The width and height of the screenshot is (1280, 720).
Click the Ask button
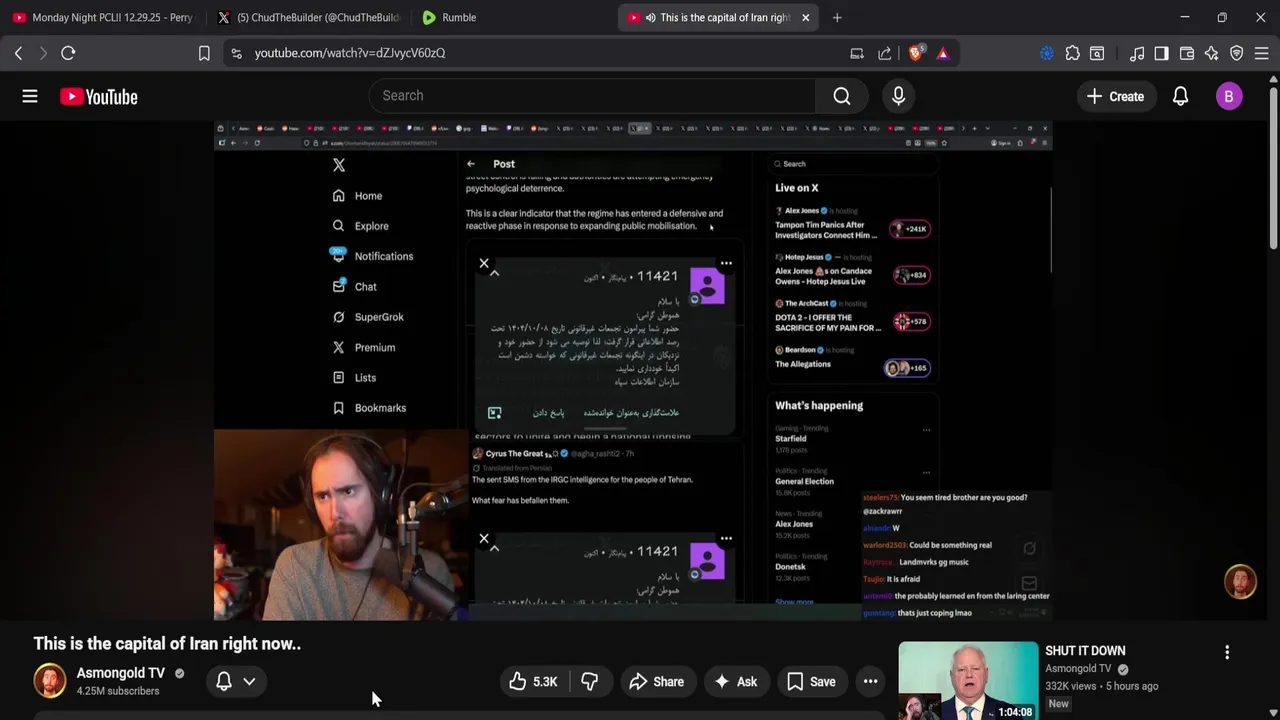pyautogui.click(x=735, y=682)
